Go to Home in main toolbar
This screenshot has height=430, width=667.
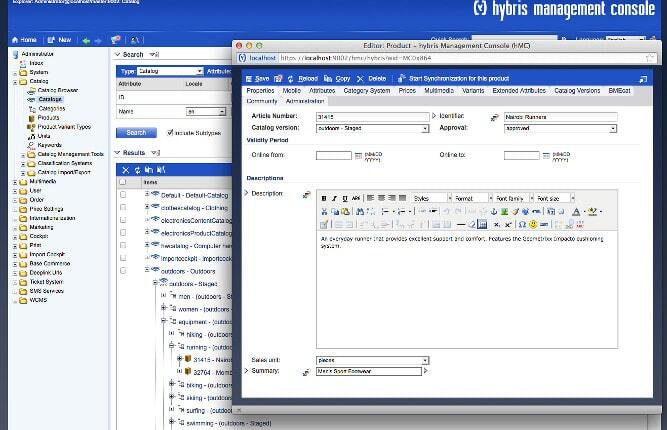coord(24,40)
